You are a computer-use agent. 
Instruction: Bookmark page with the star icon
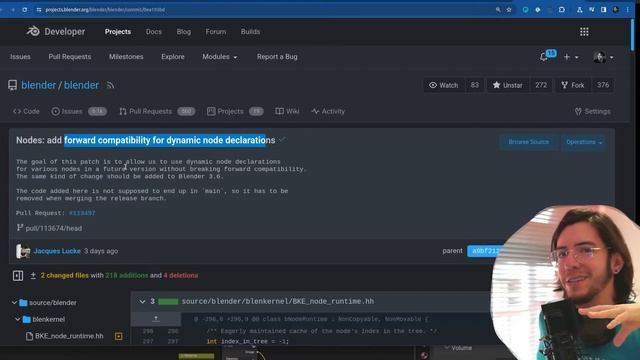(x=509, y=9)
